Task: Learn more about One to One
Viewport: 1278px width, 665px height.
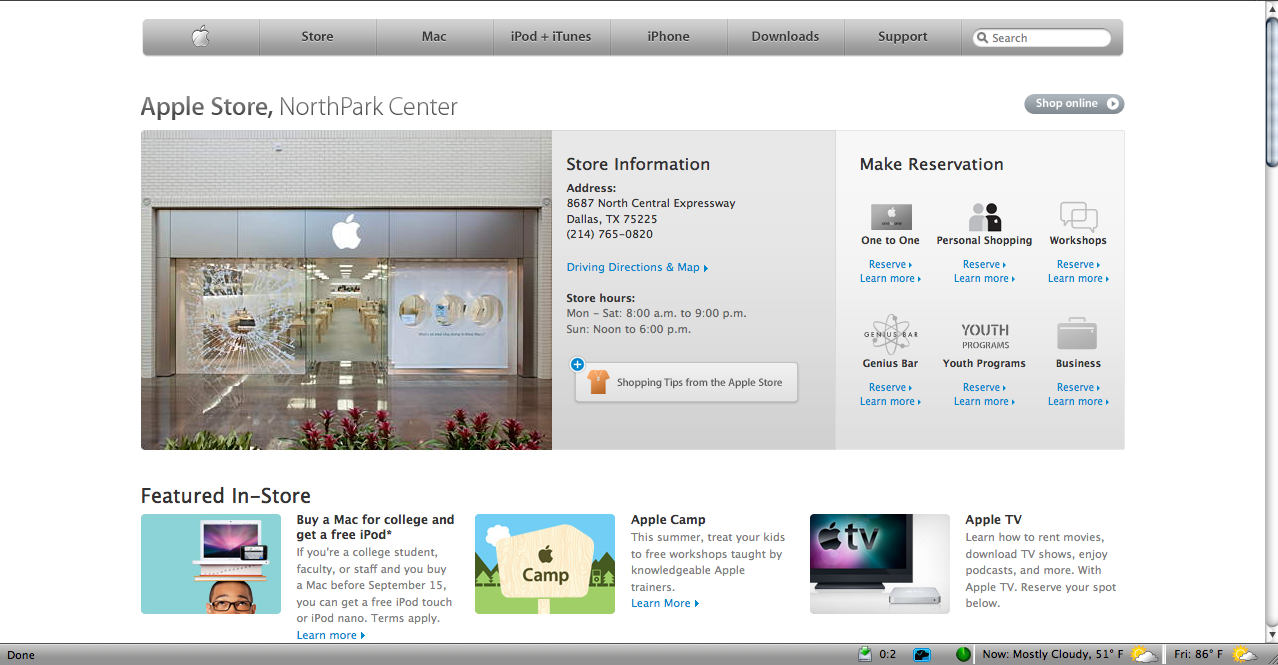Action: pyautogui.click(x=890, y=279)
